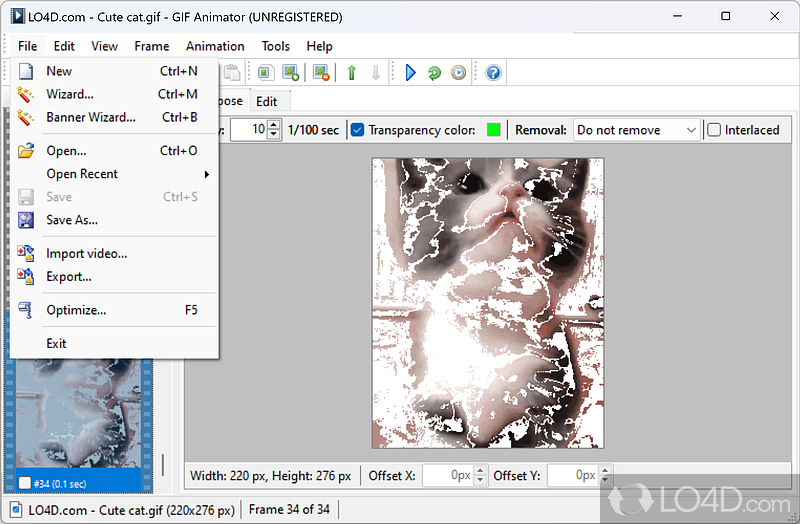
Task: Open the Animation menu in menu bar
Action: pyautogui.click(x=215, y=46)
